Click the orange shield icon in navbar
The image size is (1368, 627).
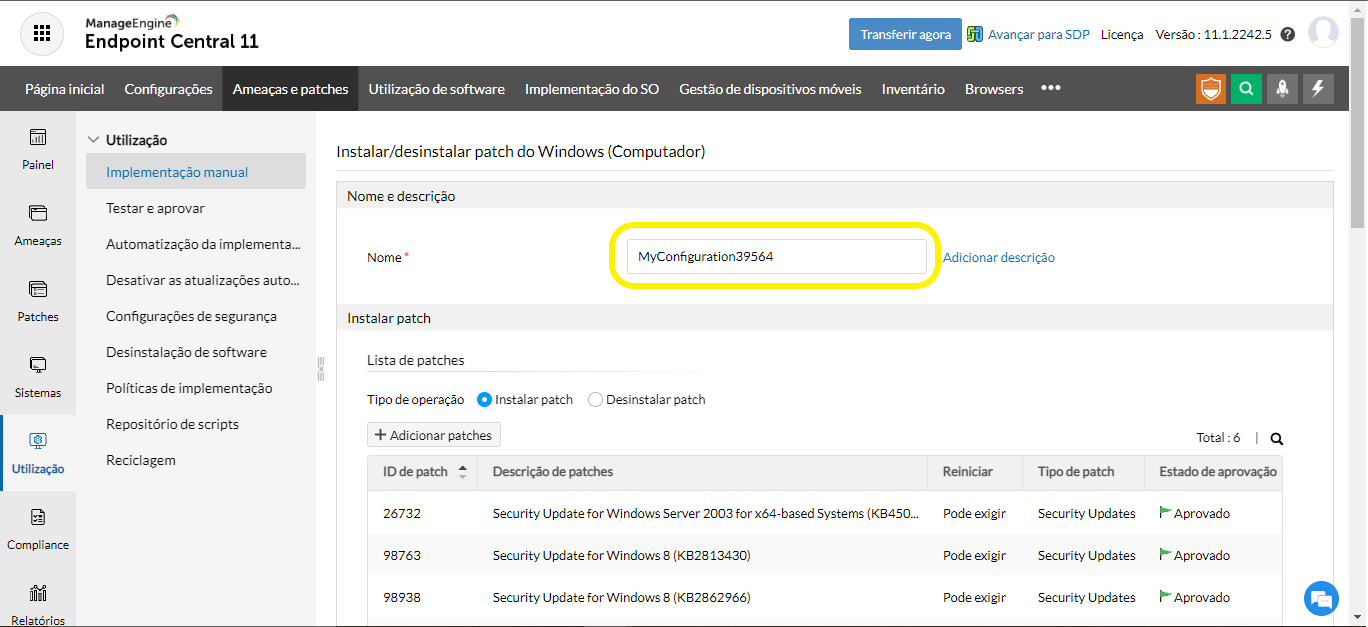click(1211, 89)
